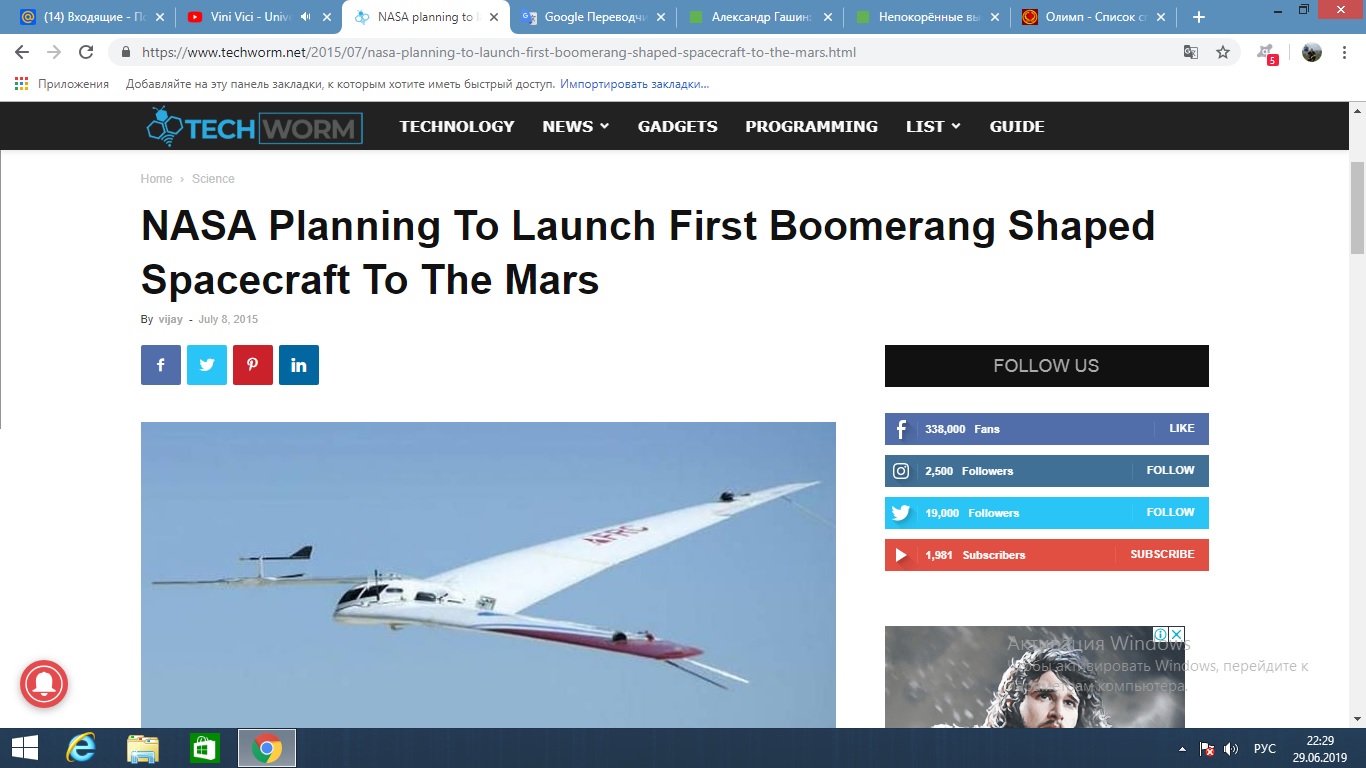Share article via Twitter bird icon
The height and width of the screenshot is (768, 1366).
click(207, 365)
